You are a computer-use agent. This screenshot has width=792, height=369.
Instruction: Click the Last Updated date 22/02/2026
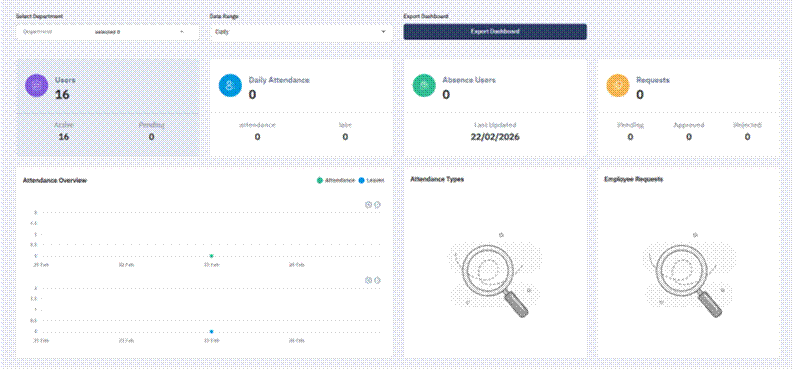tap(495, 137)
